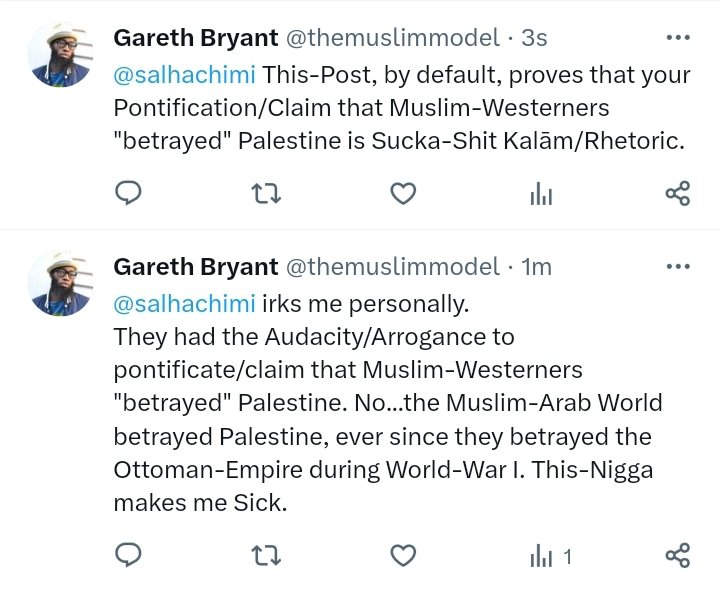The height and width of the screenshot is (591, 720).
Task: Open @themuslimmodel handle on first post
Action: click(393, 39)
